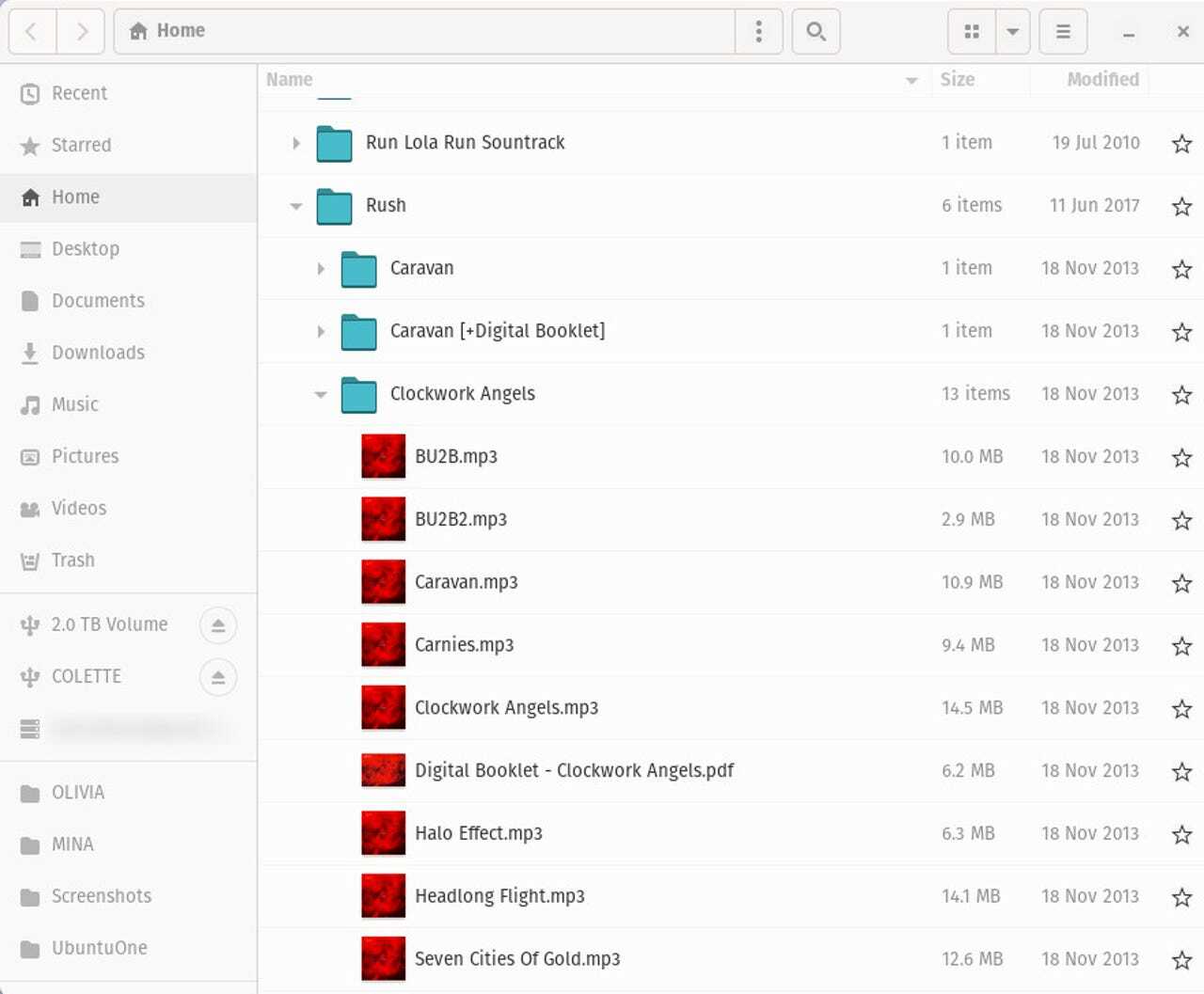Screen dimensions: 1204x994
Task: Open the hamburger main menu
Action: pos(1063,32)
